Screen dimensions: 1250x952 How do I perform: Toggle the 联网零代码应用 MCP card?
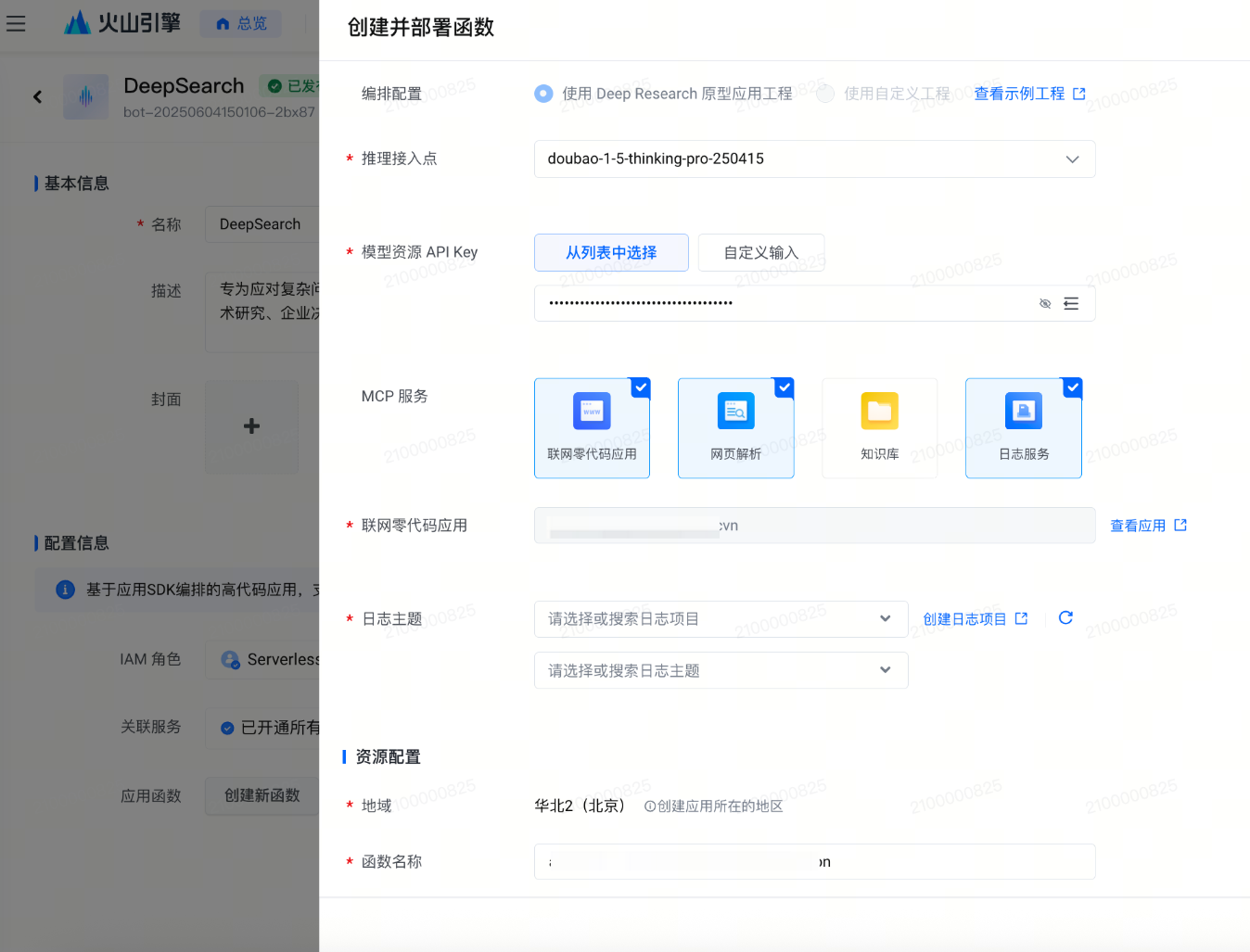(x=592, y=428)
